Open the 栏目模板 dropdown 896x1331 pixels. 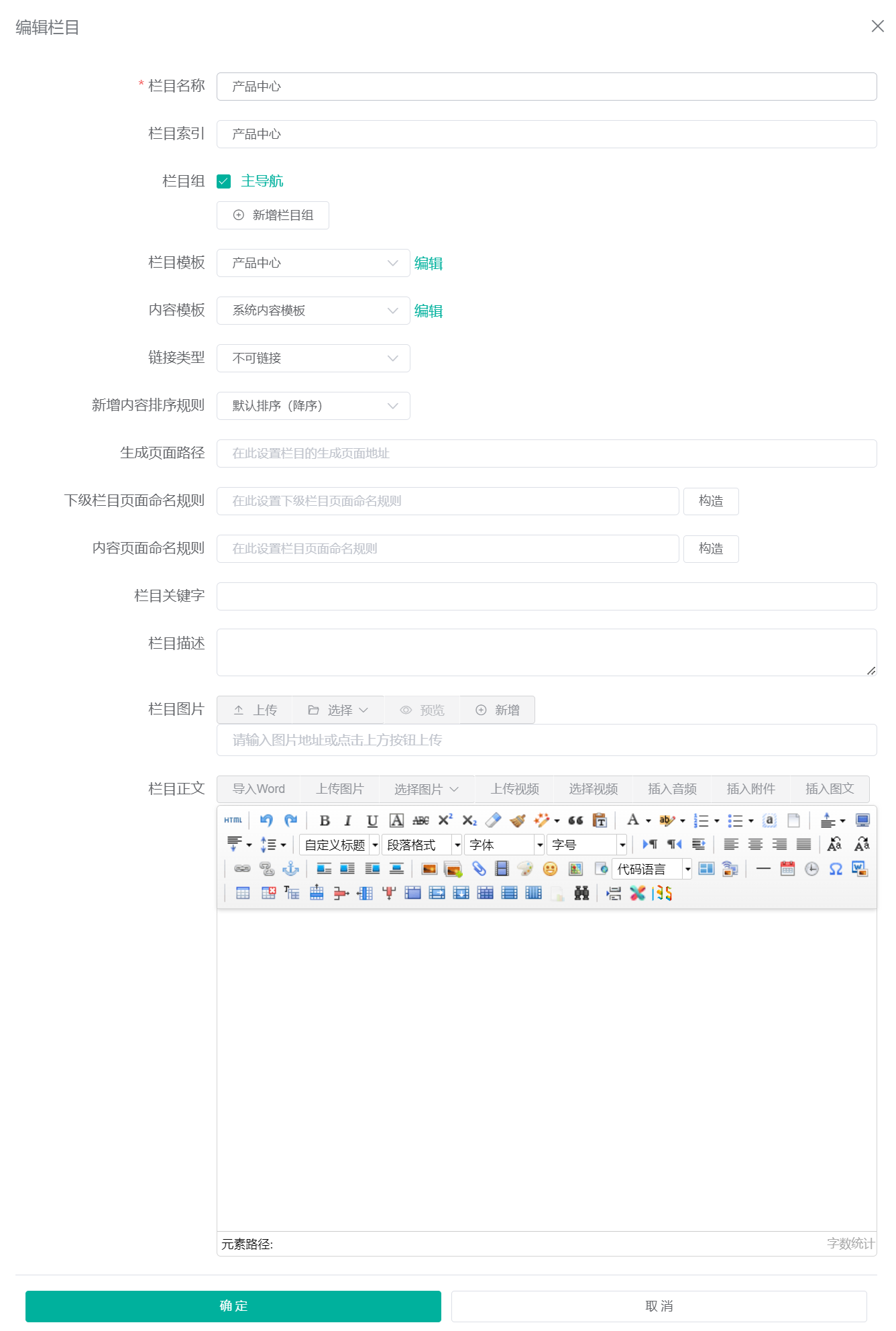point(313,263)
